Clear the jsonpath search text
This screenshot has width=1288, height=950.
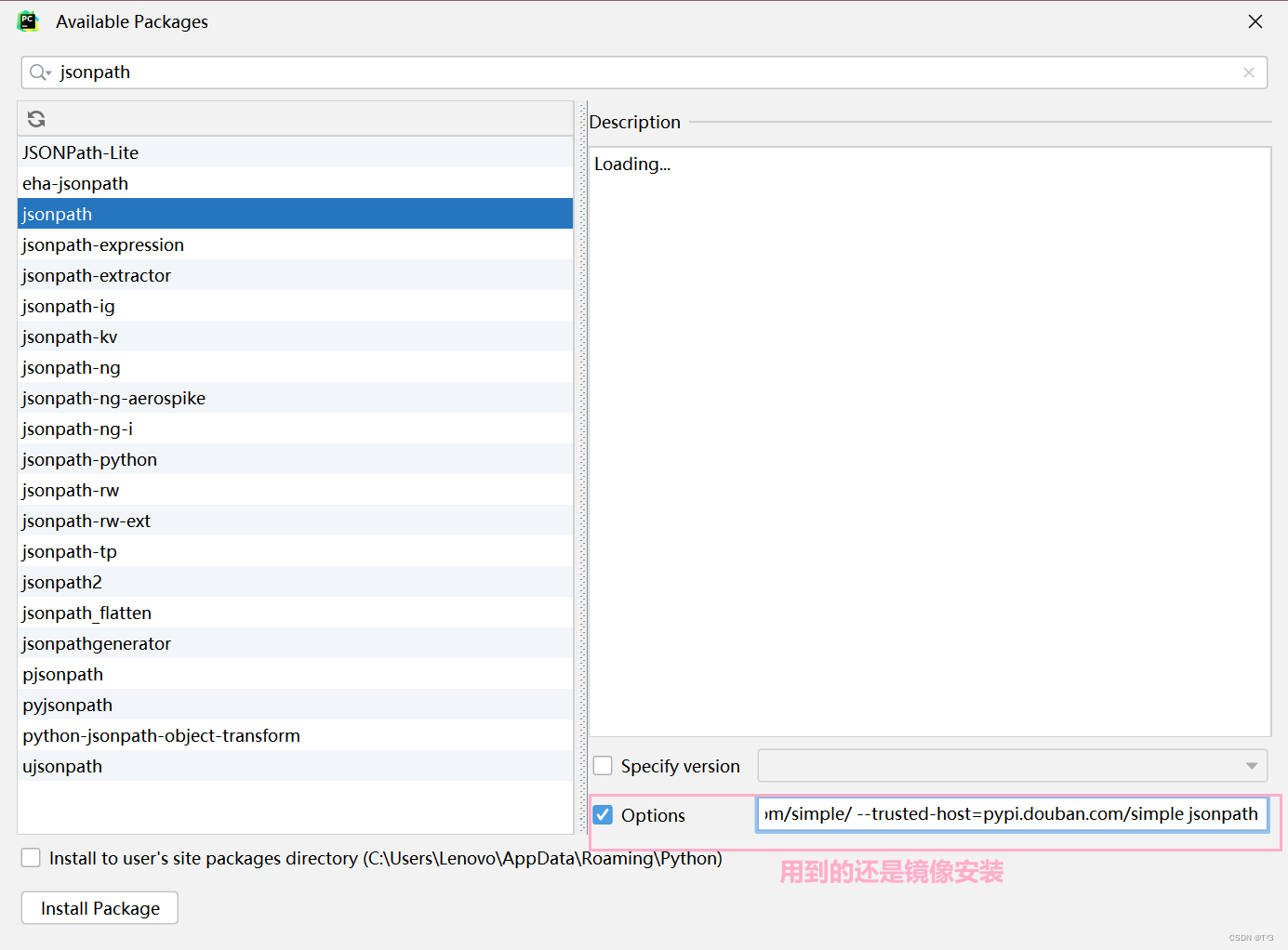1249,73
